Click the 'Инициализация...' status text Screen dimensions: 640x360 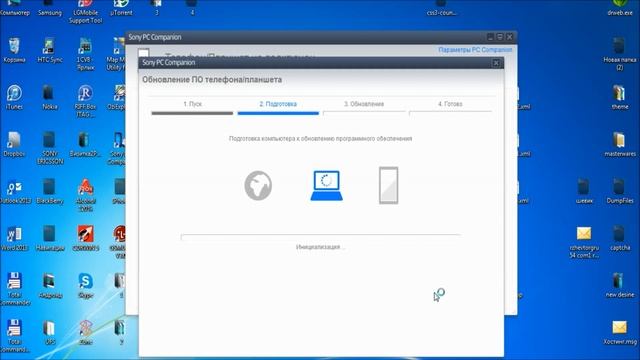(x=320, y=247)
